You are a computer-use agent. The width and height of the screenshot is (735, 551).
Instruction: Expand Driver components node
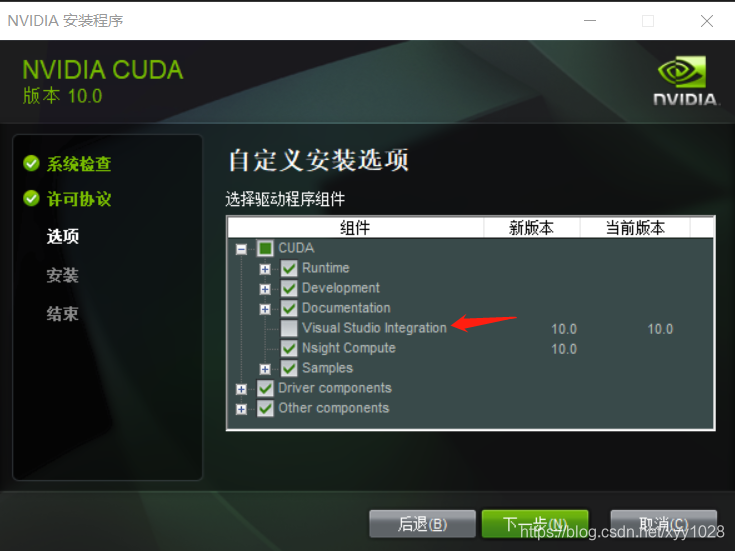coord(241,389)
